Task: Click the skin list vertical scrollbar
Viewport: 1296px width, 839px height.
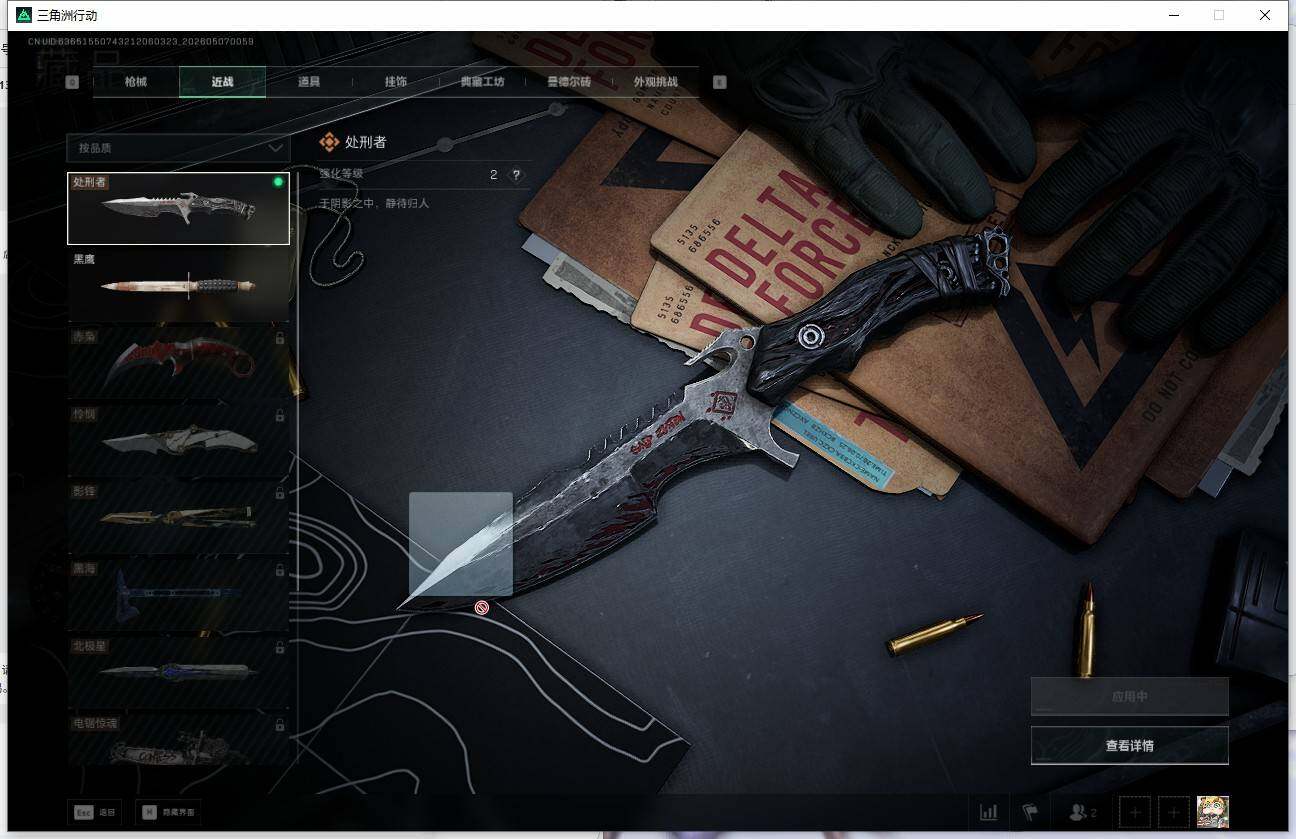Action: tap(297, 469)
